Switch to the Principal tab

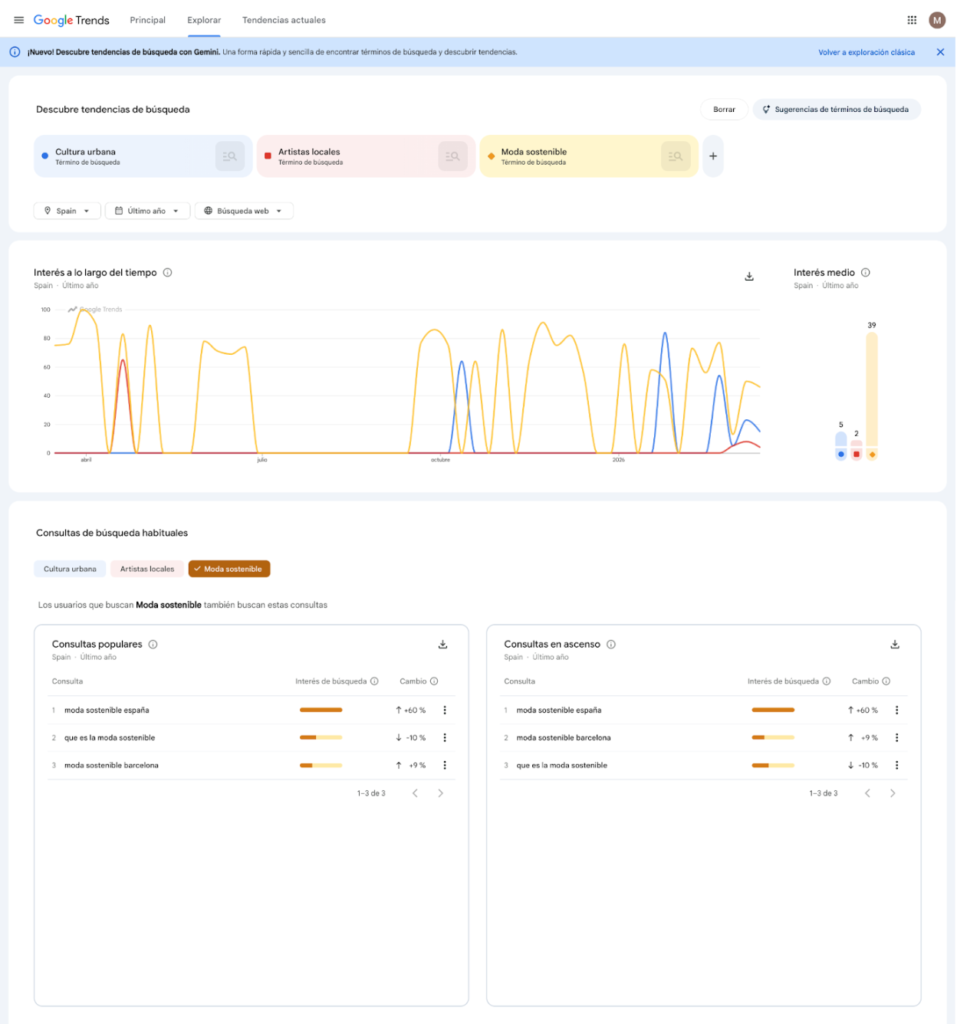coord(147,20)
